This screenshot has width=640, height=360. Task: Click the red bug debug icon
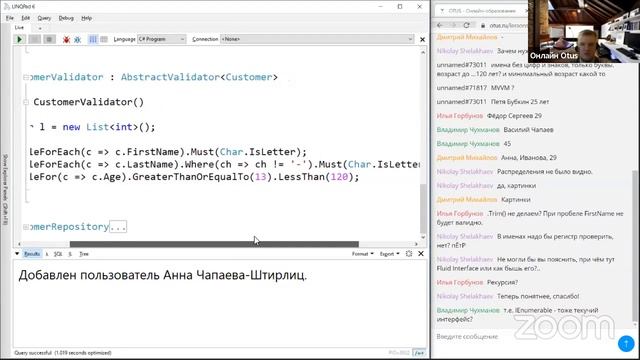point(66,39)
